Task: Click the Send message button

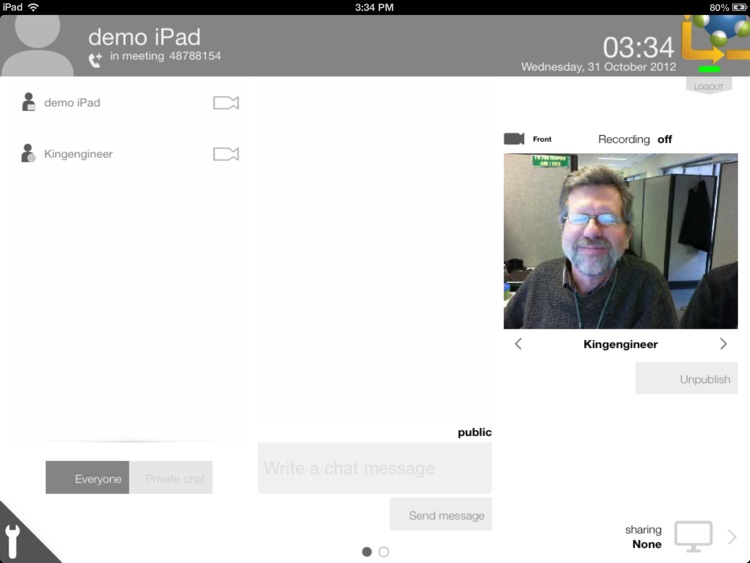Action: click(441, 514)
